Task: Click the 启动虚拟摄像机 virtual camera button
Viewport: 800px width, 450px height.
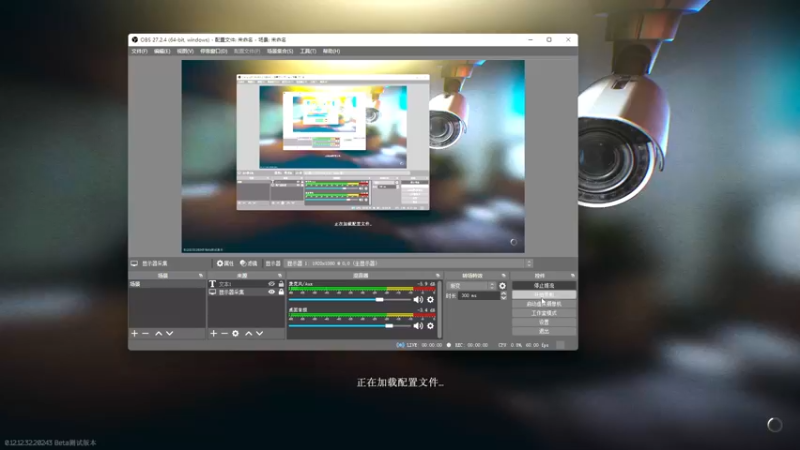Action: tap(544, 304)
